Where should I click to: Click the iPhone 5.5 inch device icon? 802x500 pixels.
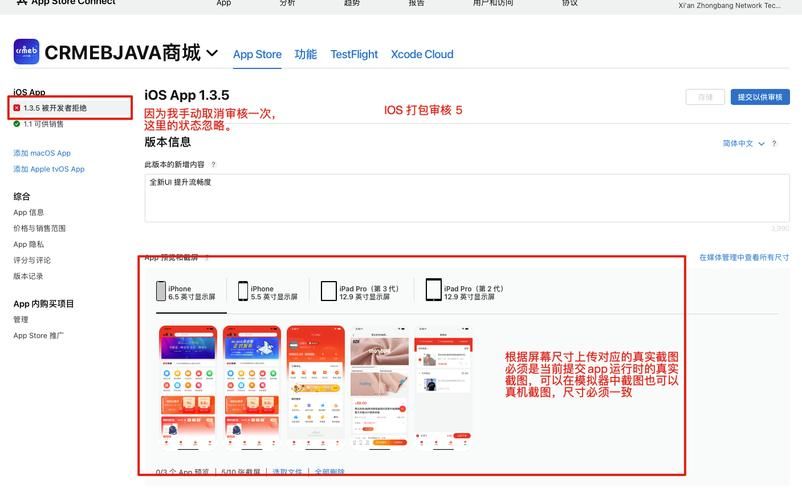(243, 291)
